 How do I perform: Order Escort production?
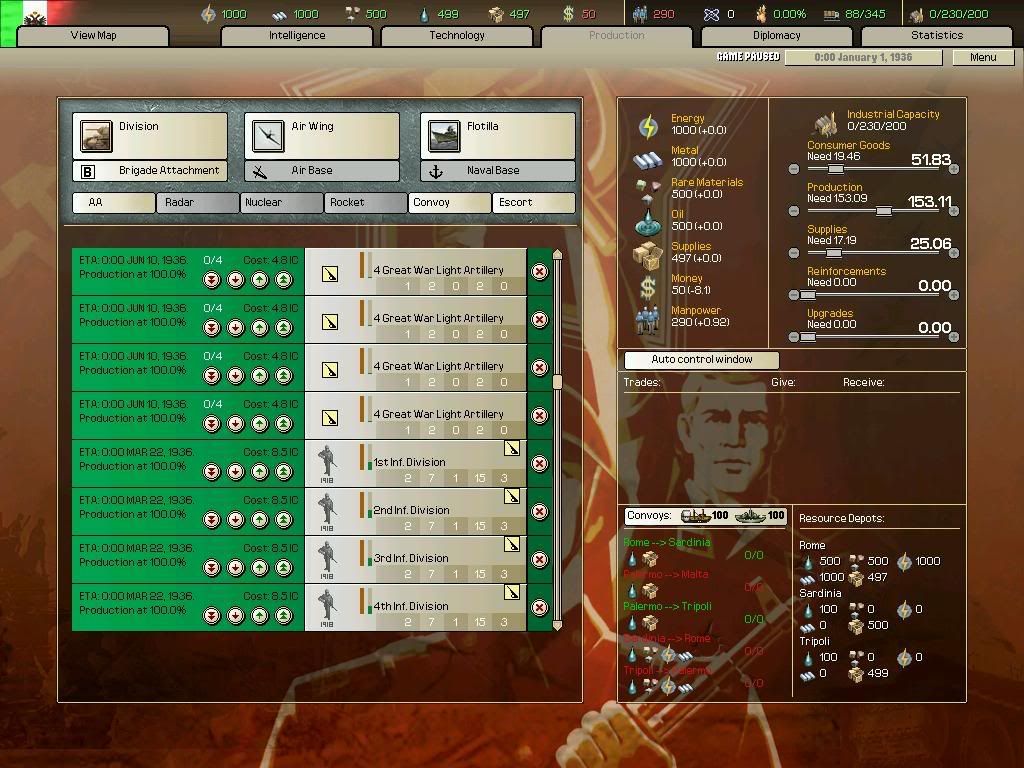click(534, 203)
